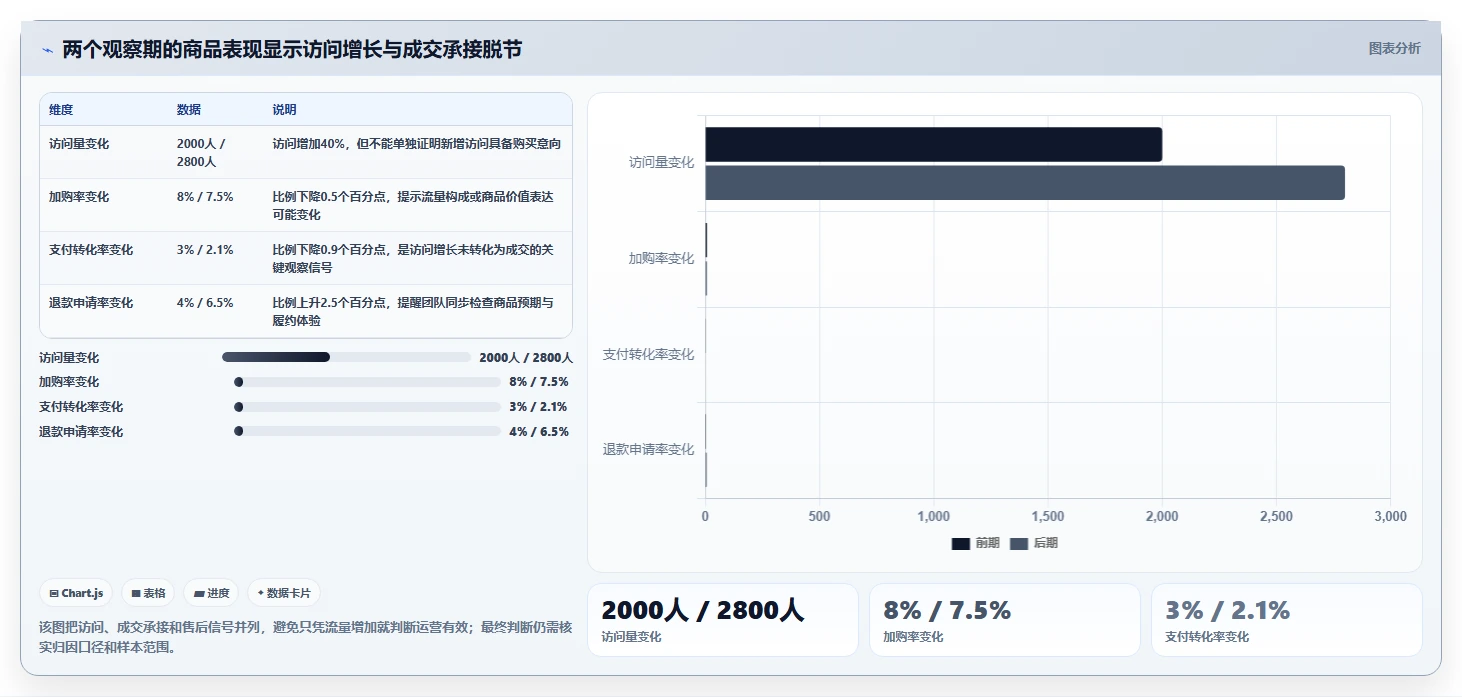
Task: Click the 8% / 7.5% data card
Action: [1005, 620]
